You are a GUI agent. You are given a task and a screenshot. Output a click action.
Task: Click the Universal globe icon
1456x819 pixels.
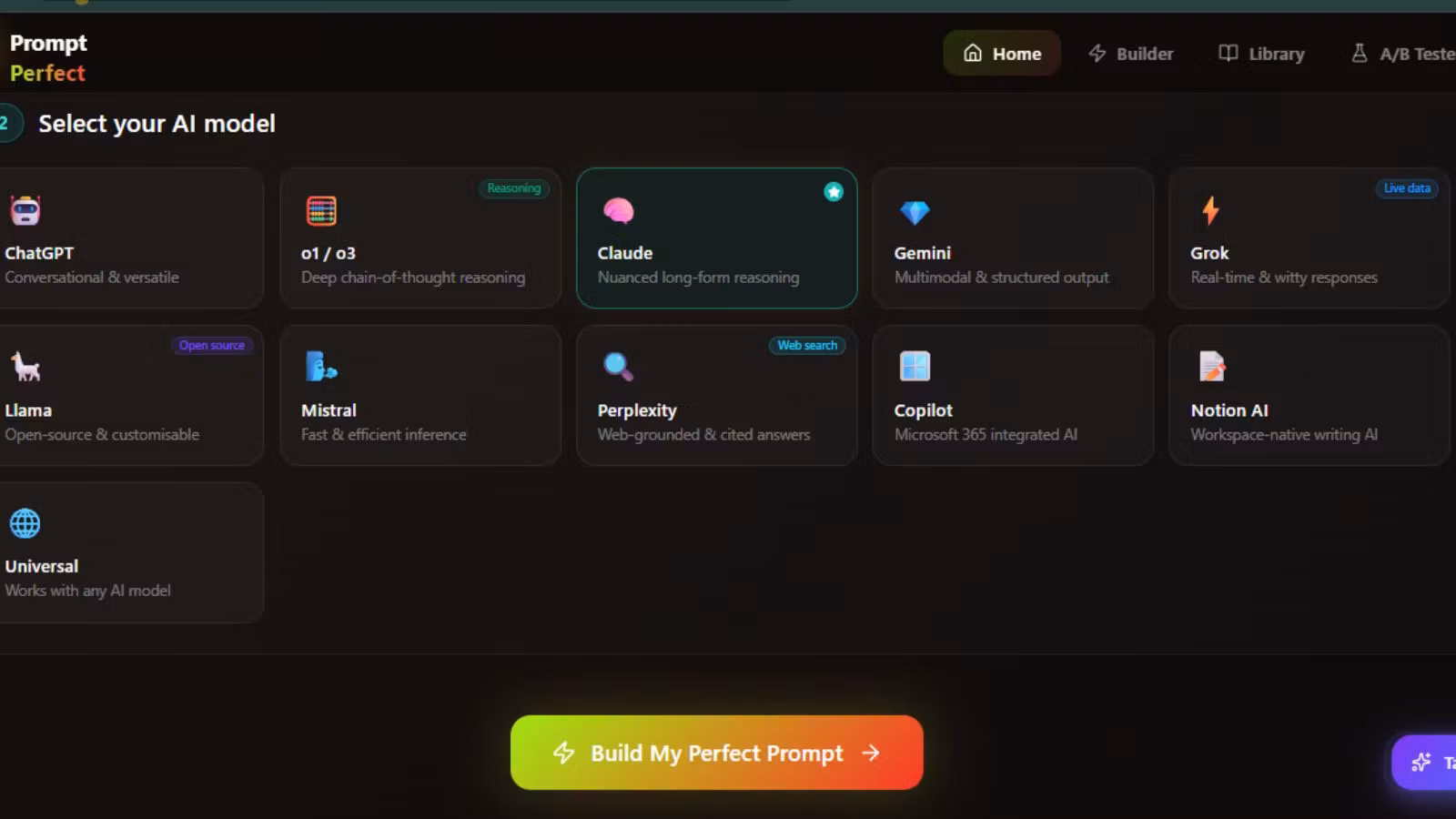click(x=25, y=523)
